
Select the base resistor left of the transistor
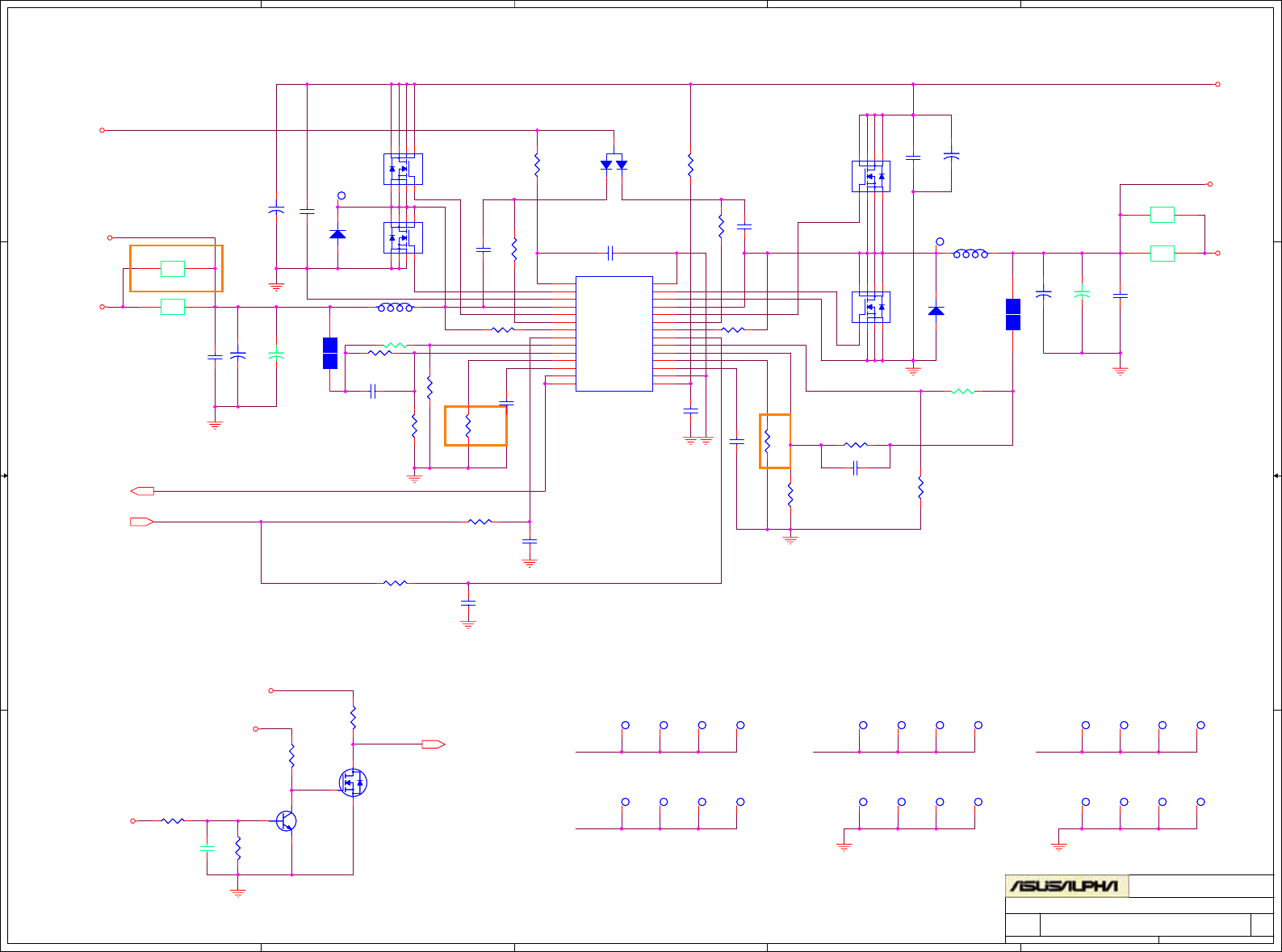pos(173,821)
